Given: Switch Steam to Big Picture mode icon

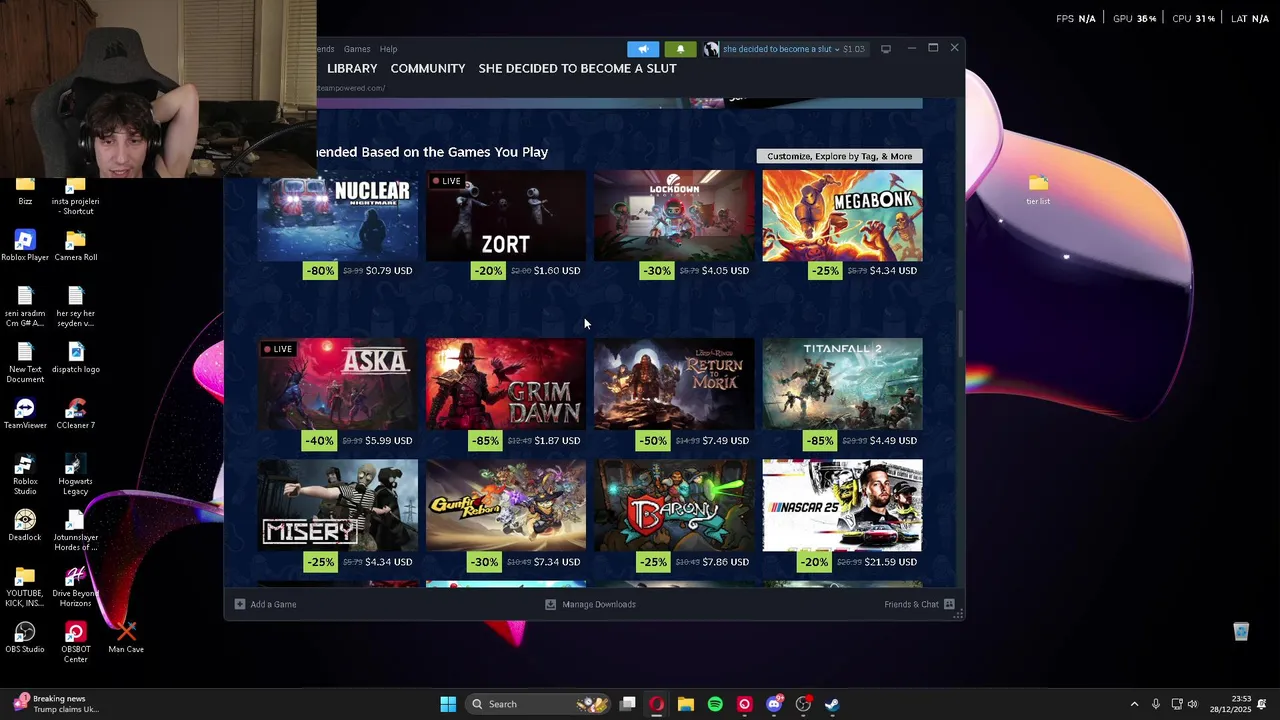Looking at the screenshot, I should coord(886,49).
